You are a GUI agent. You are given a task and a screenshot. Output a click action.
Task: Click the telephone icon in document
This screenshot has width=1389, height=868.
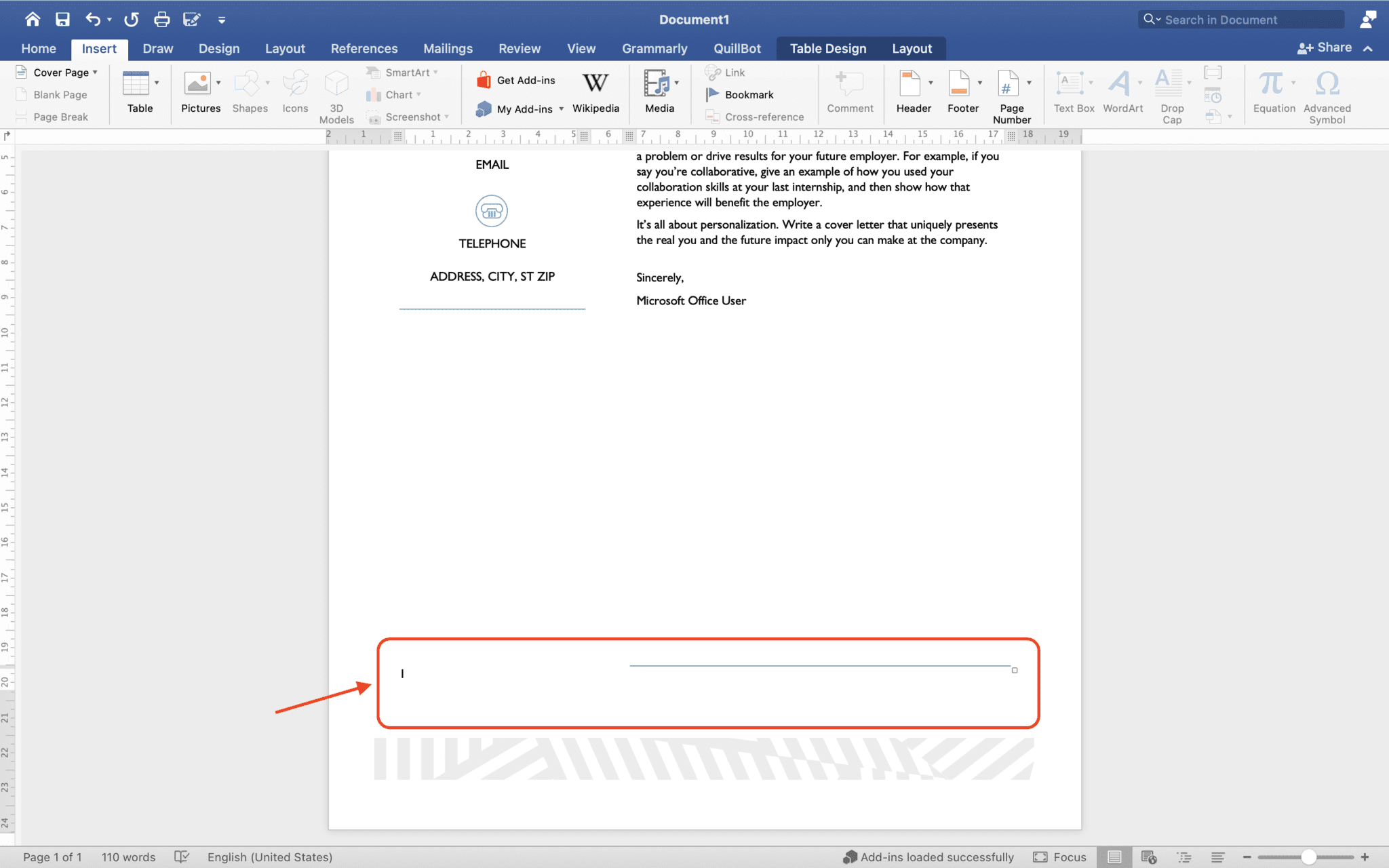pos(492,212)
